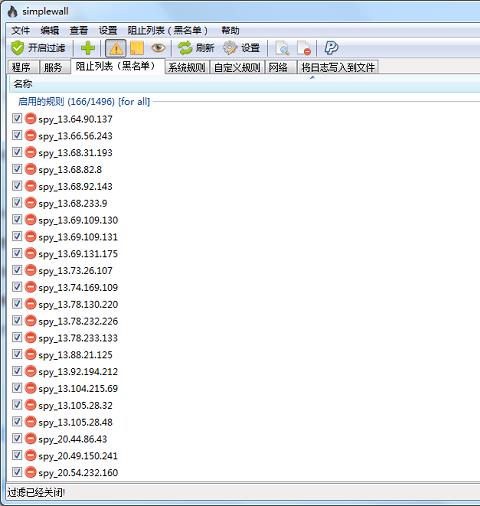
Task: Click the red block icon of spy_13.68.92.143
Action: click(x=30, y=186)
